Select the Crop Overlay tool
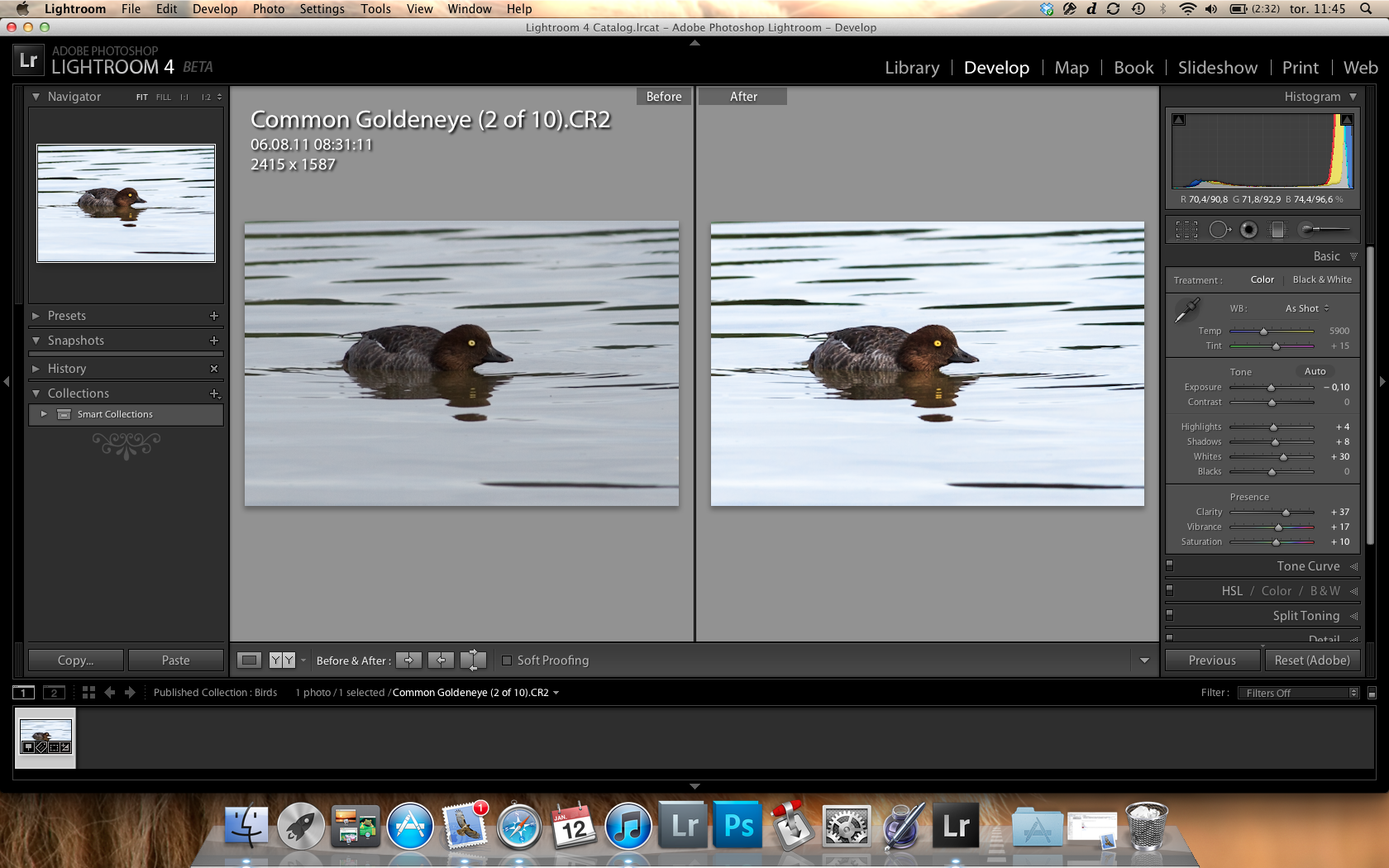The image size is (1389, 868). tap(1186, 230)
